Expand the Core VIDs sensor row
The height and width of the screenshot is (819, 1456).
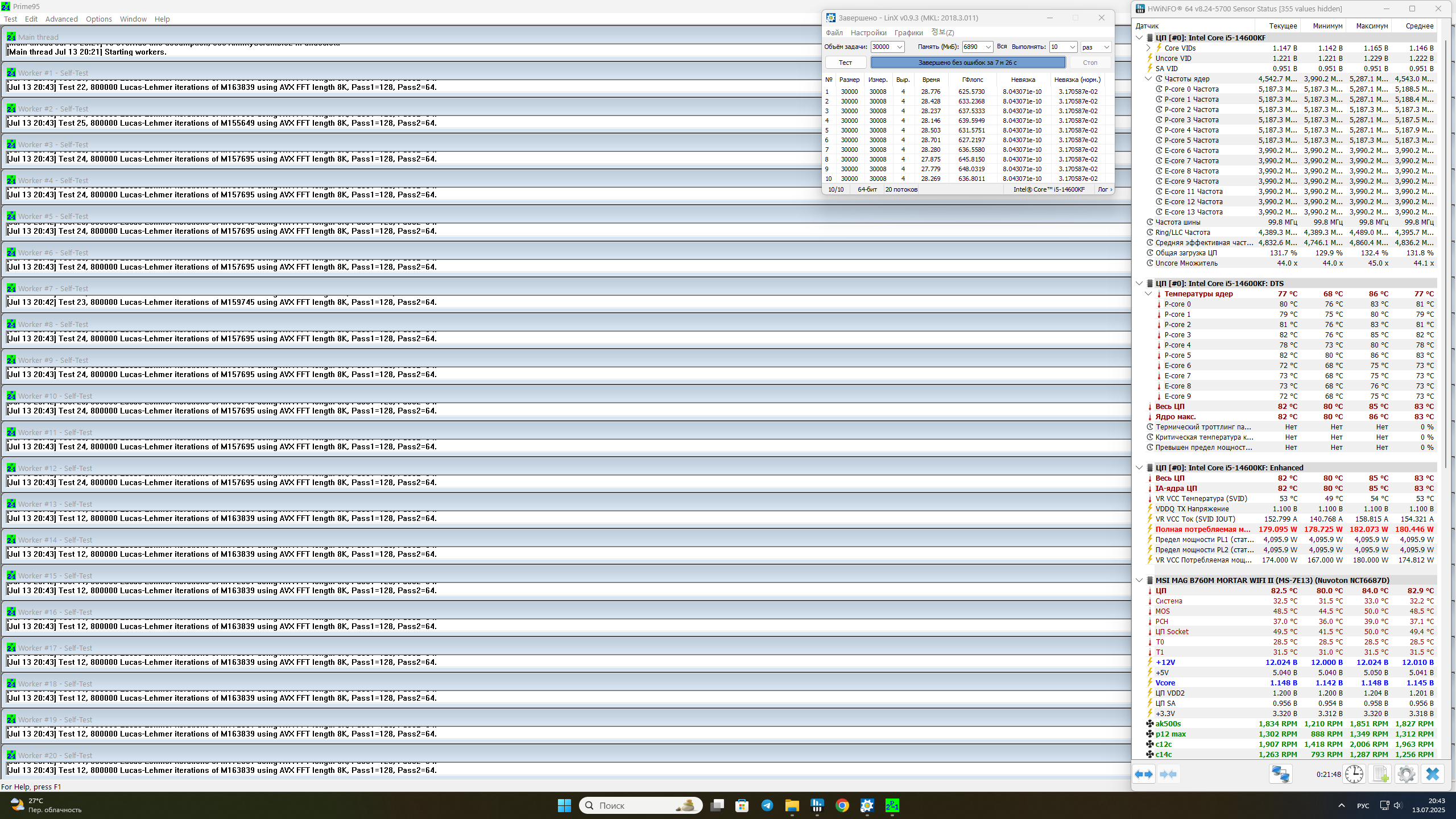pos(1148,48)
